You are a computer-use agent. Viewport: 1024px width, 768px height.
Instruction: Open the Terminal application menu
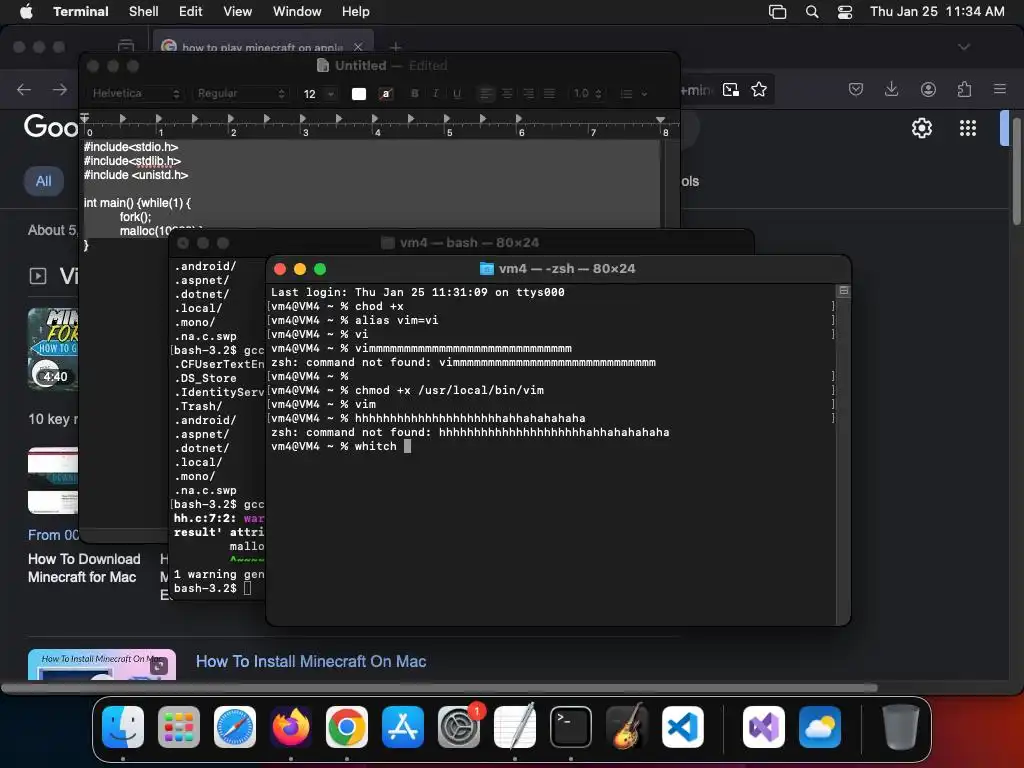tap(80, 12)
